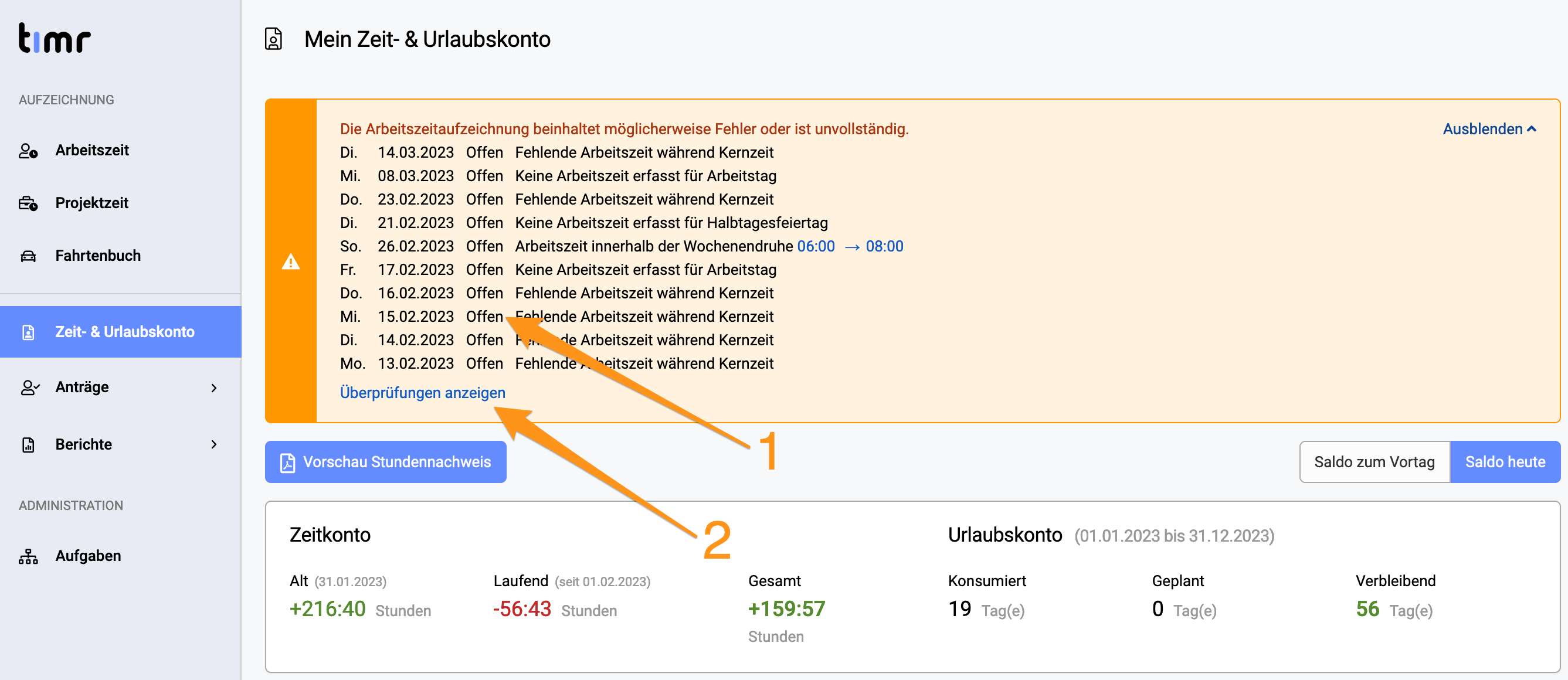This screenshot has height=680, width=1568.
Task: Click the 17.02.2023 warning row
Action: [x=558, y=270]
